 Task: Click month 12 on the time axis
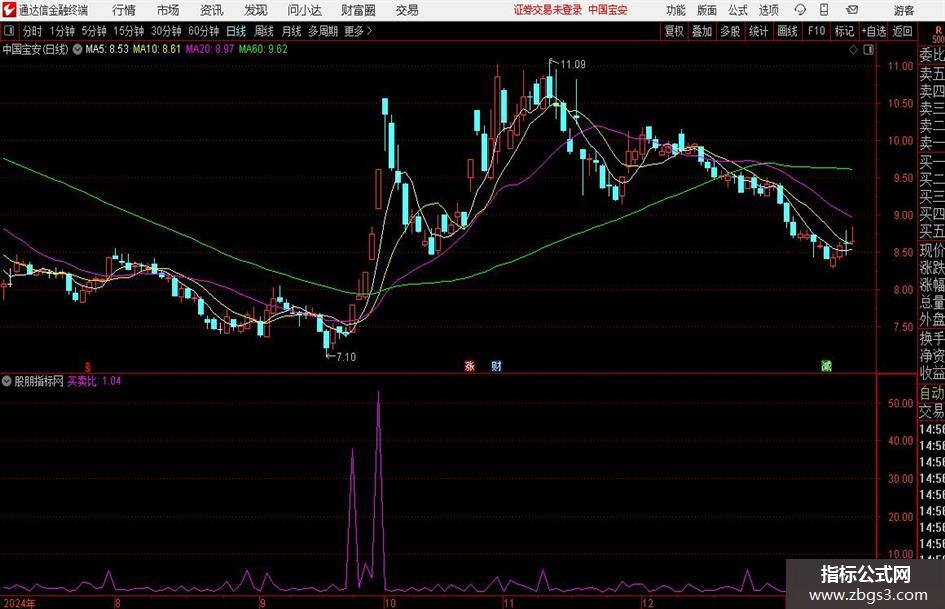(x=647, y=603)
